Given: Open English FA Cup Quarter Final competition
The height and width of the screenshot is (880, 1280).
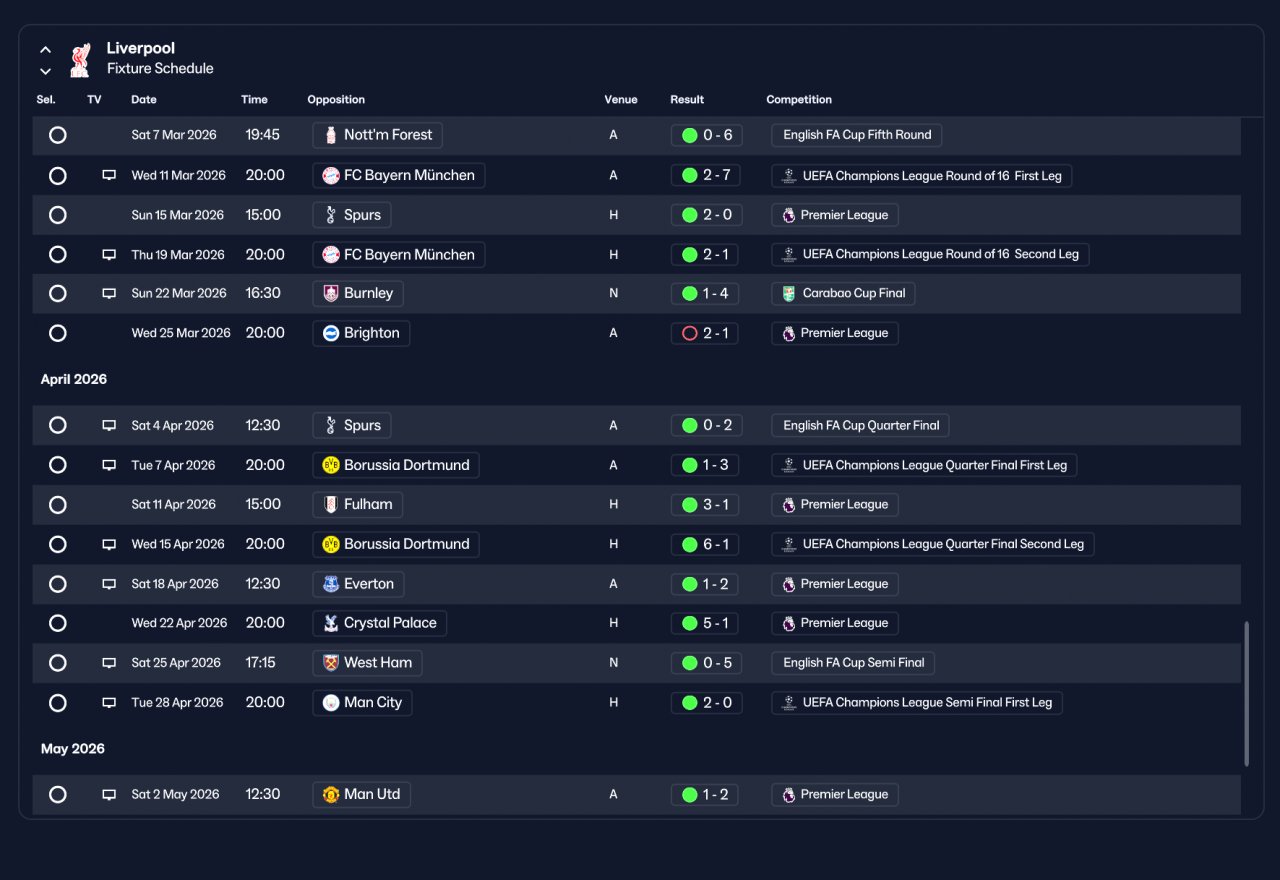Looking at the screenshot, I should click(861, 426).
